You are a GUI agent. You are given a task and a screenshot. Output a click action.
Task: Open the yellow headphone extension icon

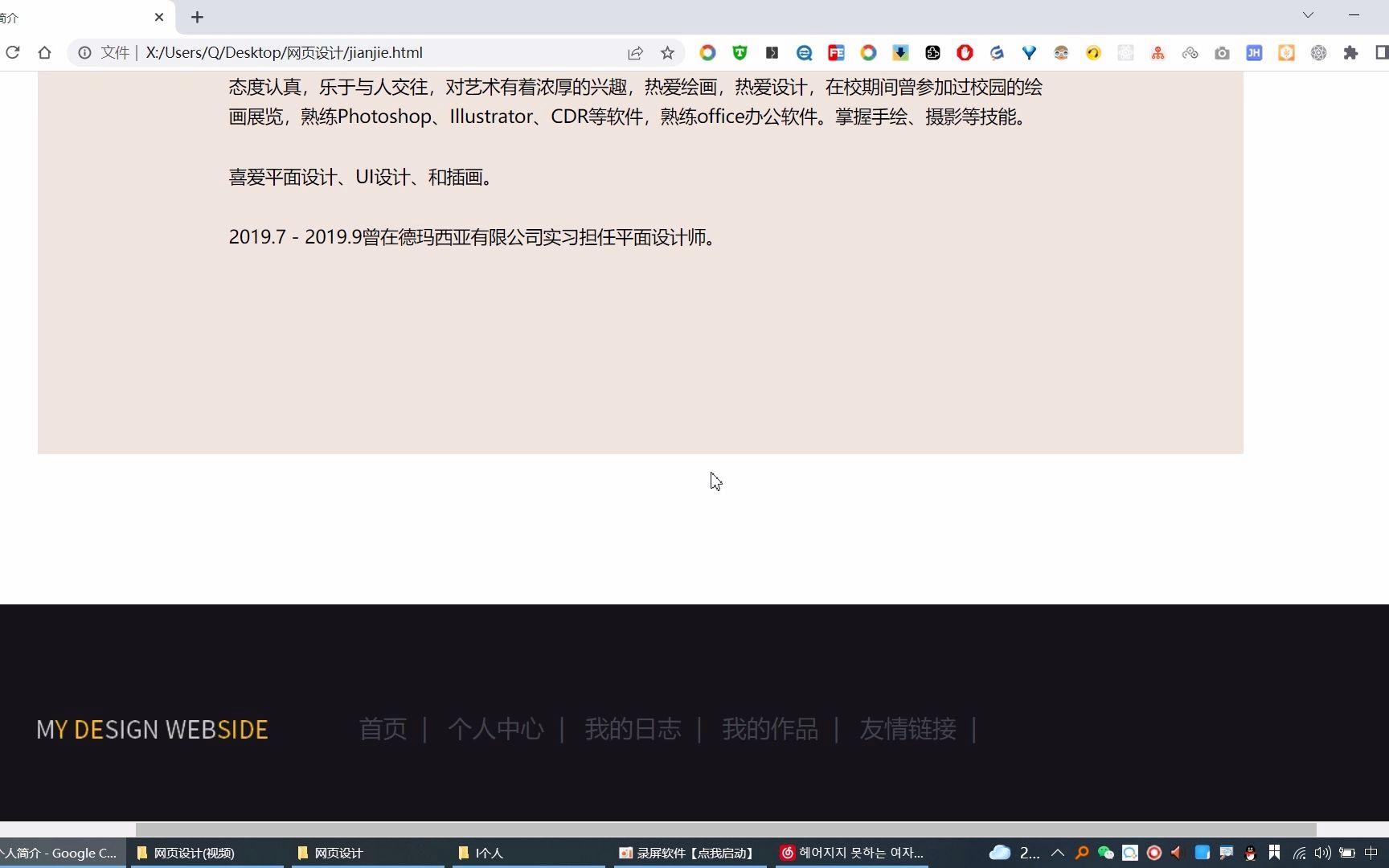[x=1093, y=52]
